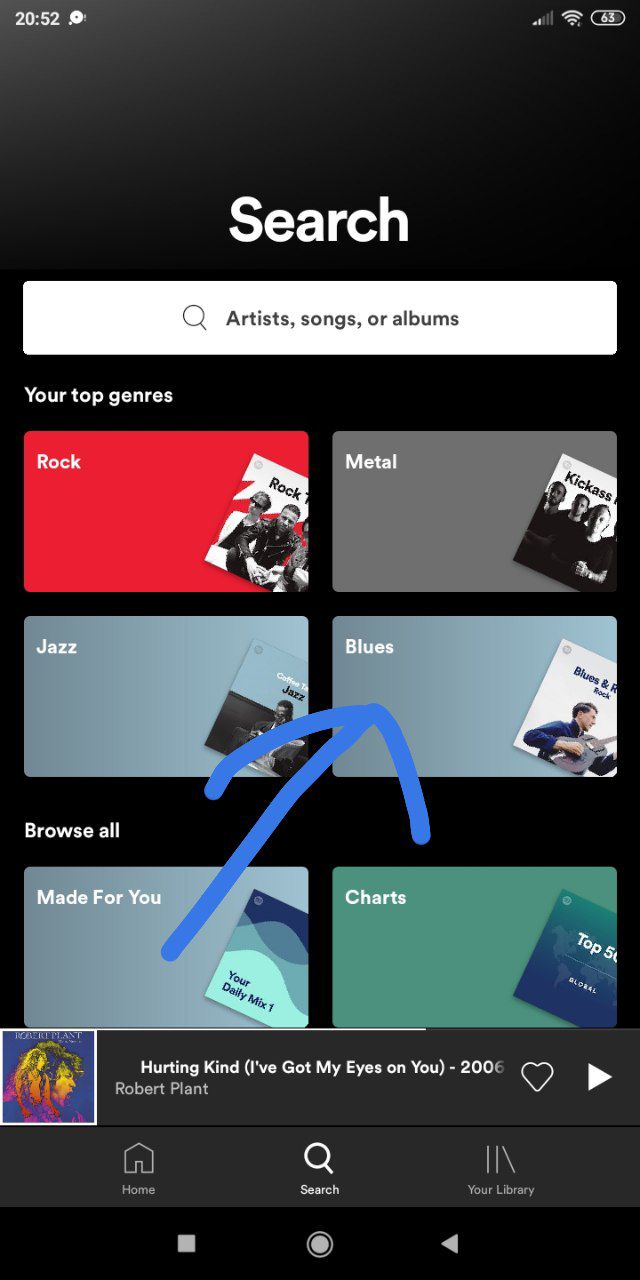Open the Blues genre tile
Image resolution: width=640 pixels, height=1280 pixels.
tap(474, 696)
